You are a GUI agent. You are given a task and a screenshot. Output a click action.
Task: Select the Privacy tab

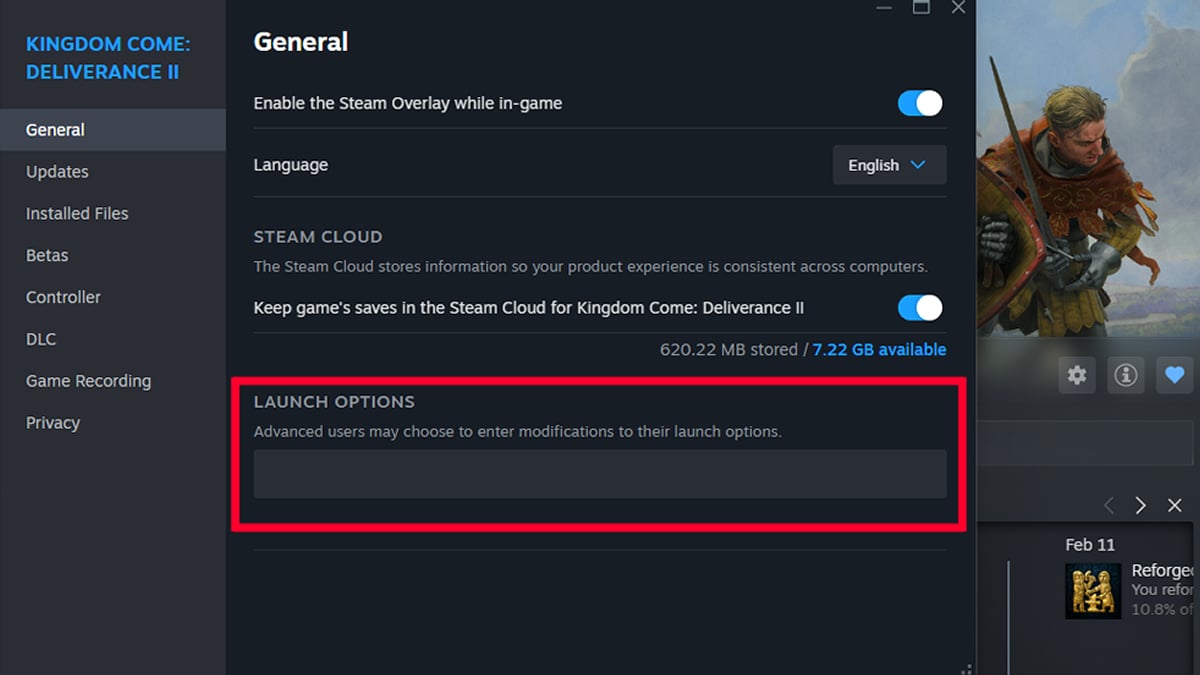52,422
